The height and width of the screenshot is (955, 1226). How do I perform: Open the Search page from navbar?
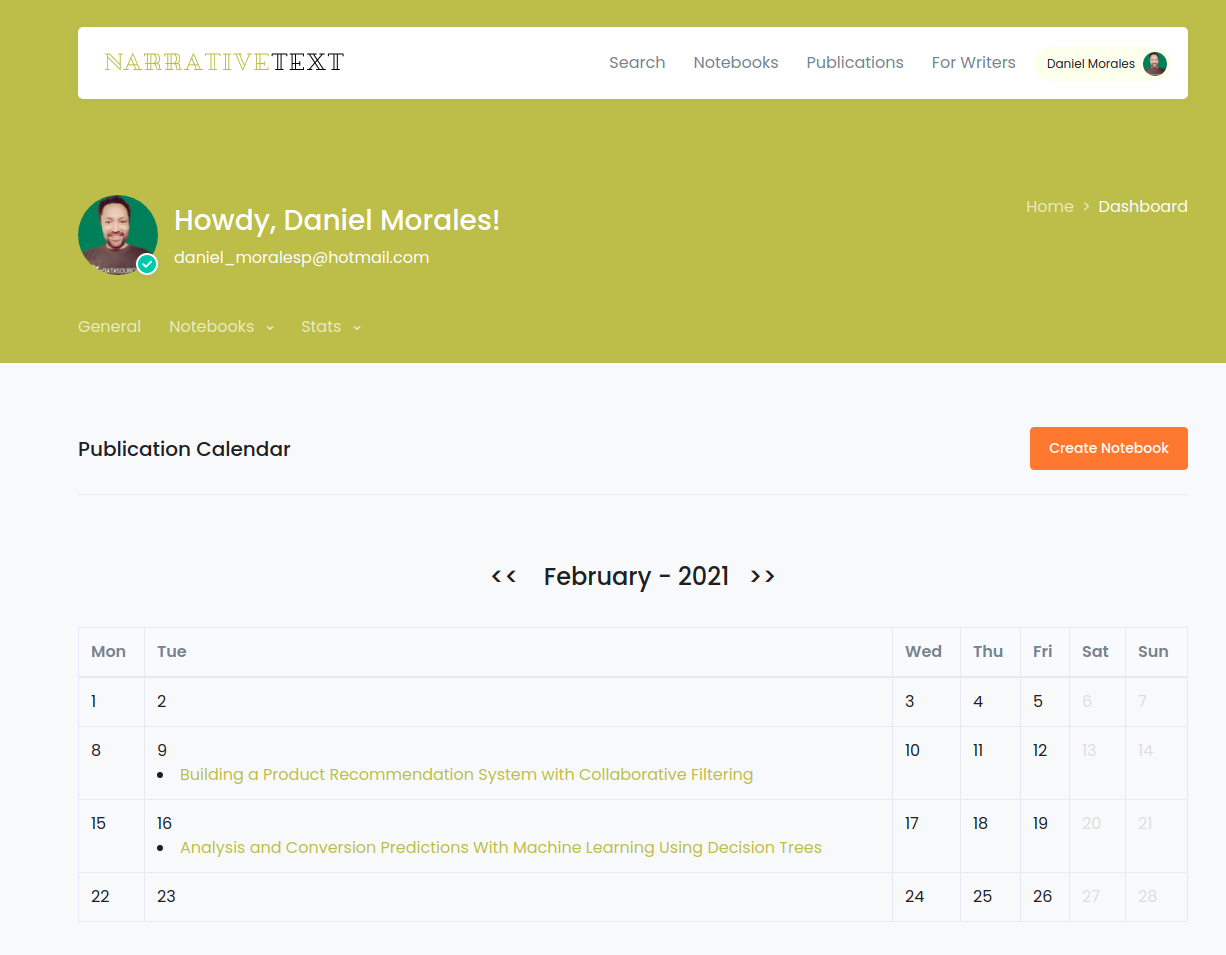(637, 62)
